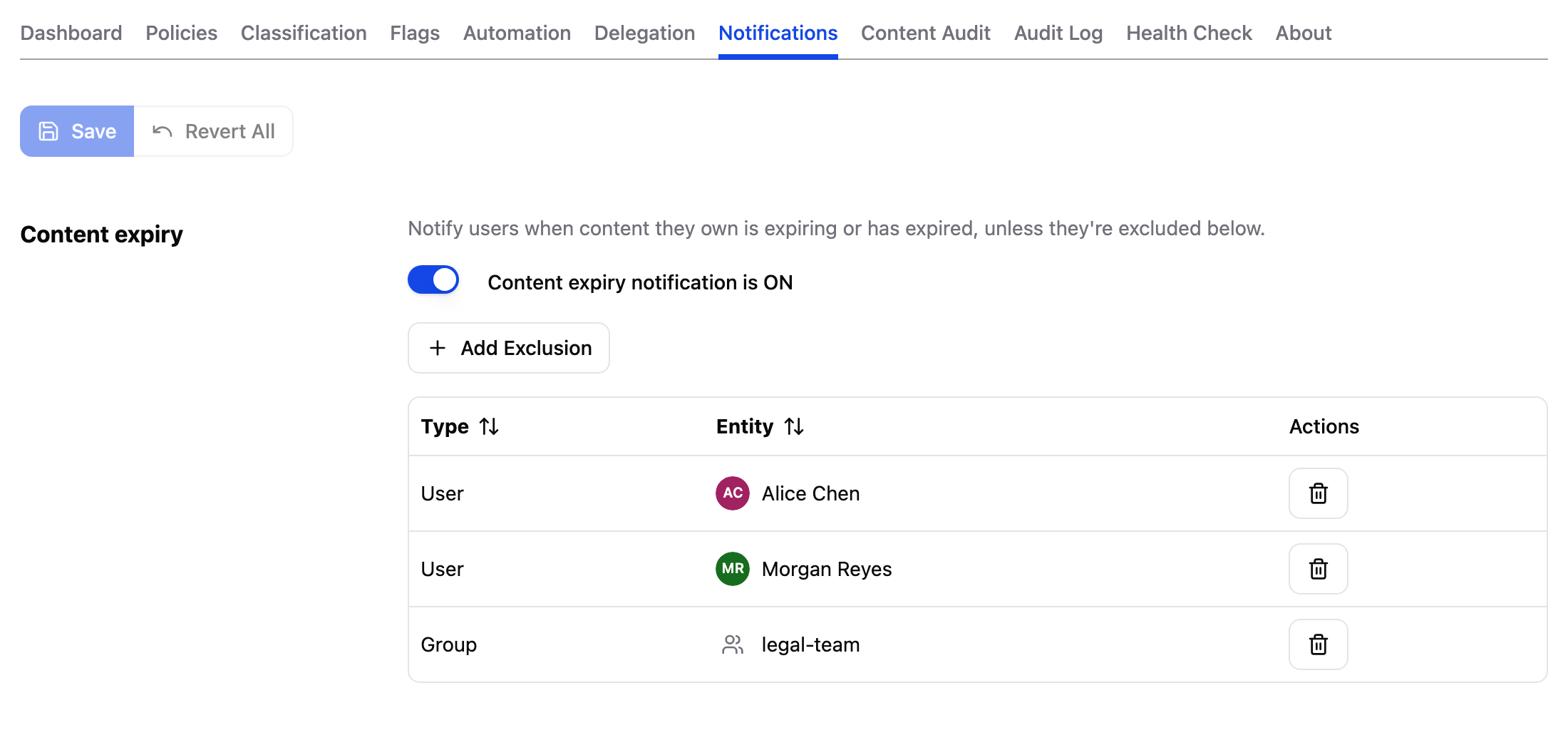Sort table by Entity column
Screen dimensions: 1568x730
[x=760, y=426]
